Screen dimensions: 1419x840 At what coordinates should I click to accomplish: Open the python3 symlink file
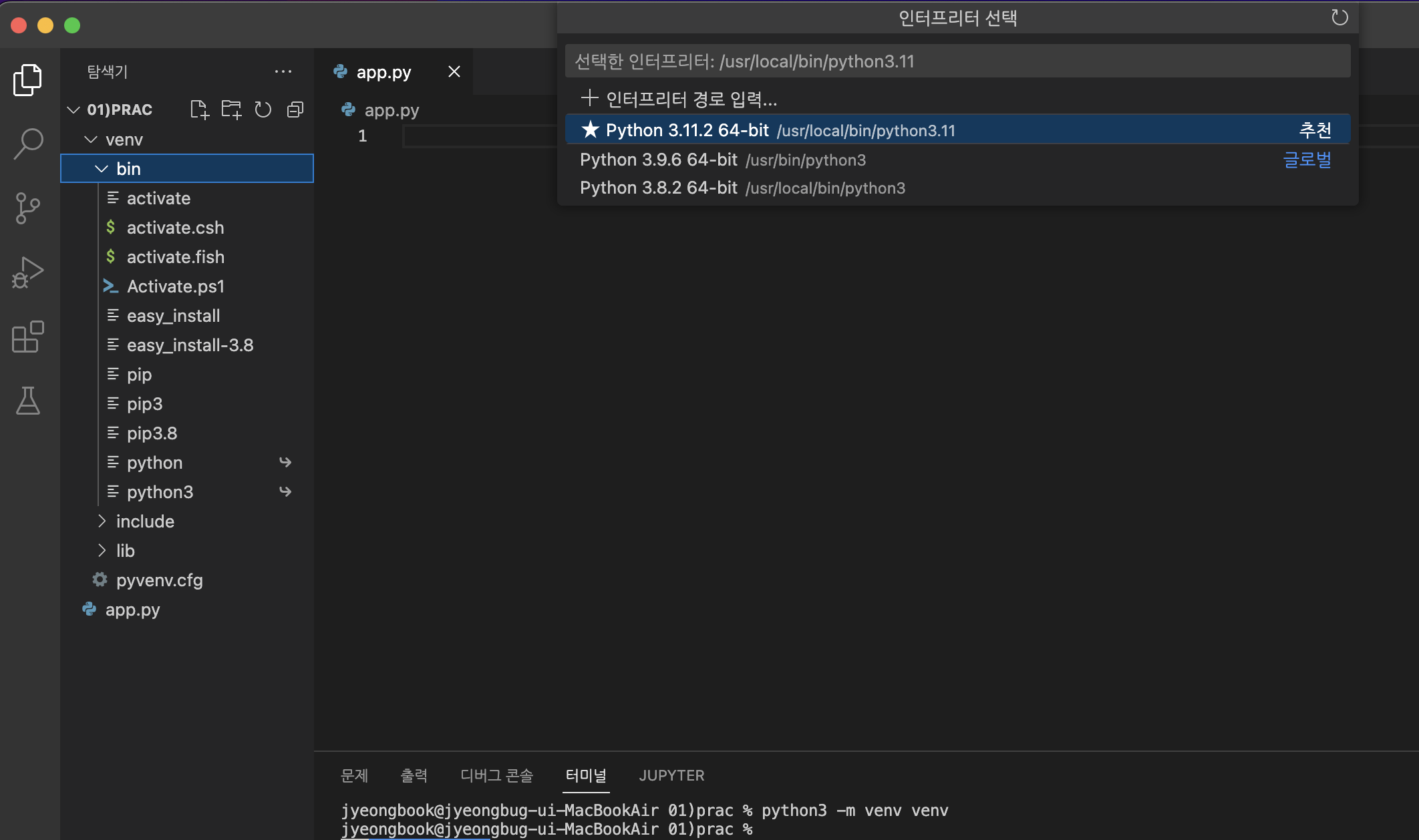187,491
